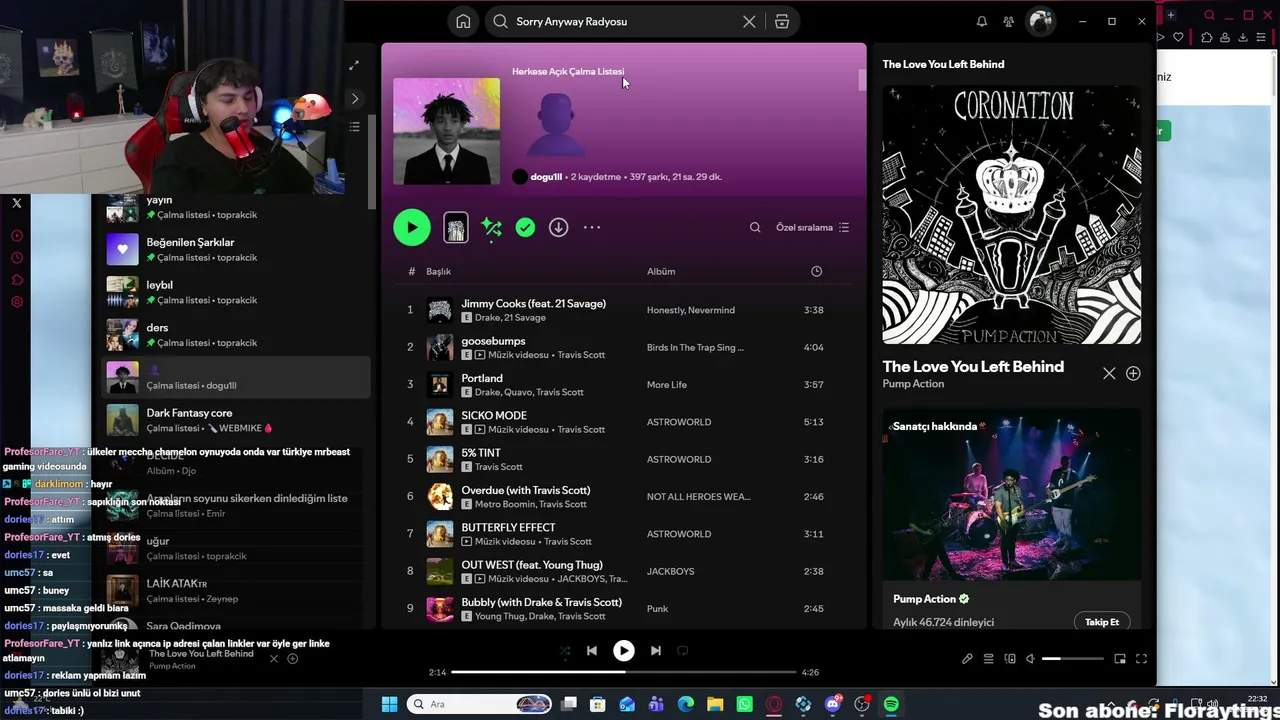Open the yayın playlist in the library

pos(237,207)
